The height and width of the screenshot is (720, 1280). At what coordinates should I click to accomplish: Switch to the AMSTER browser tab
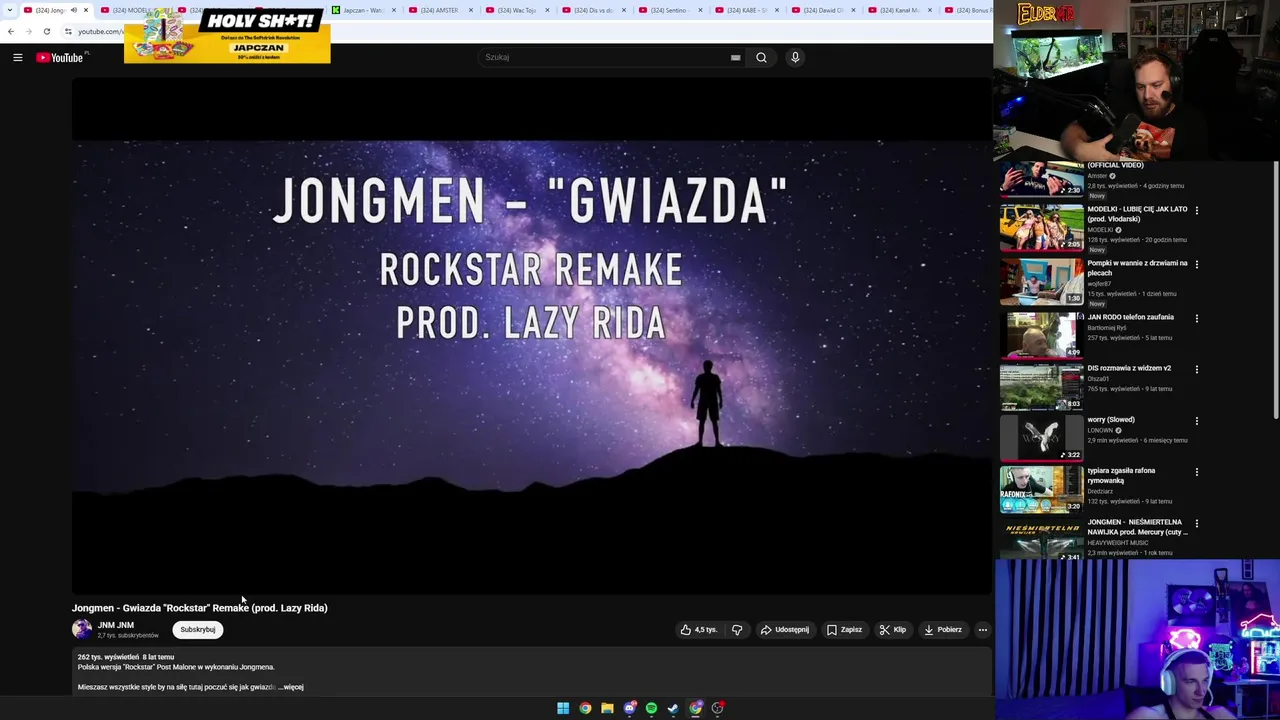[439, 10]
